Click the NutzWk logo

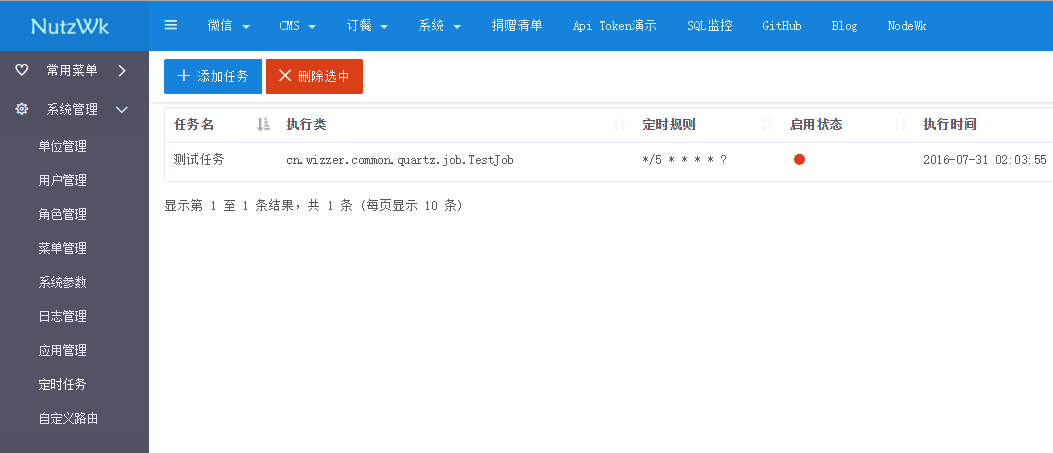tap(70, 26)
